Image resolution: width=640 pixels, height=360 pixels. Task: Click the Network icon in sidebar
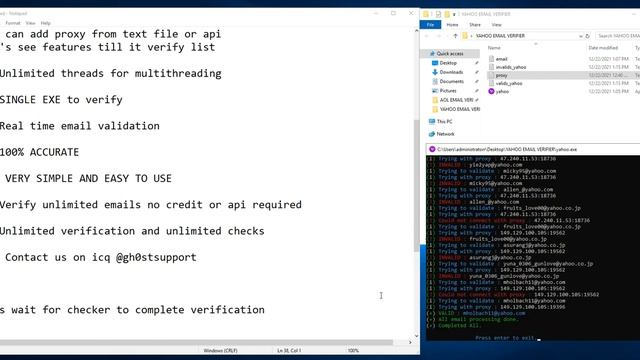click(x=432, y=134)
